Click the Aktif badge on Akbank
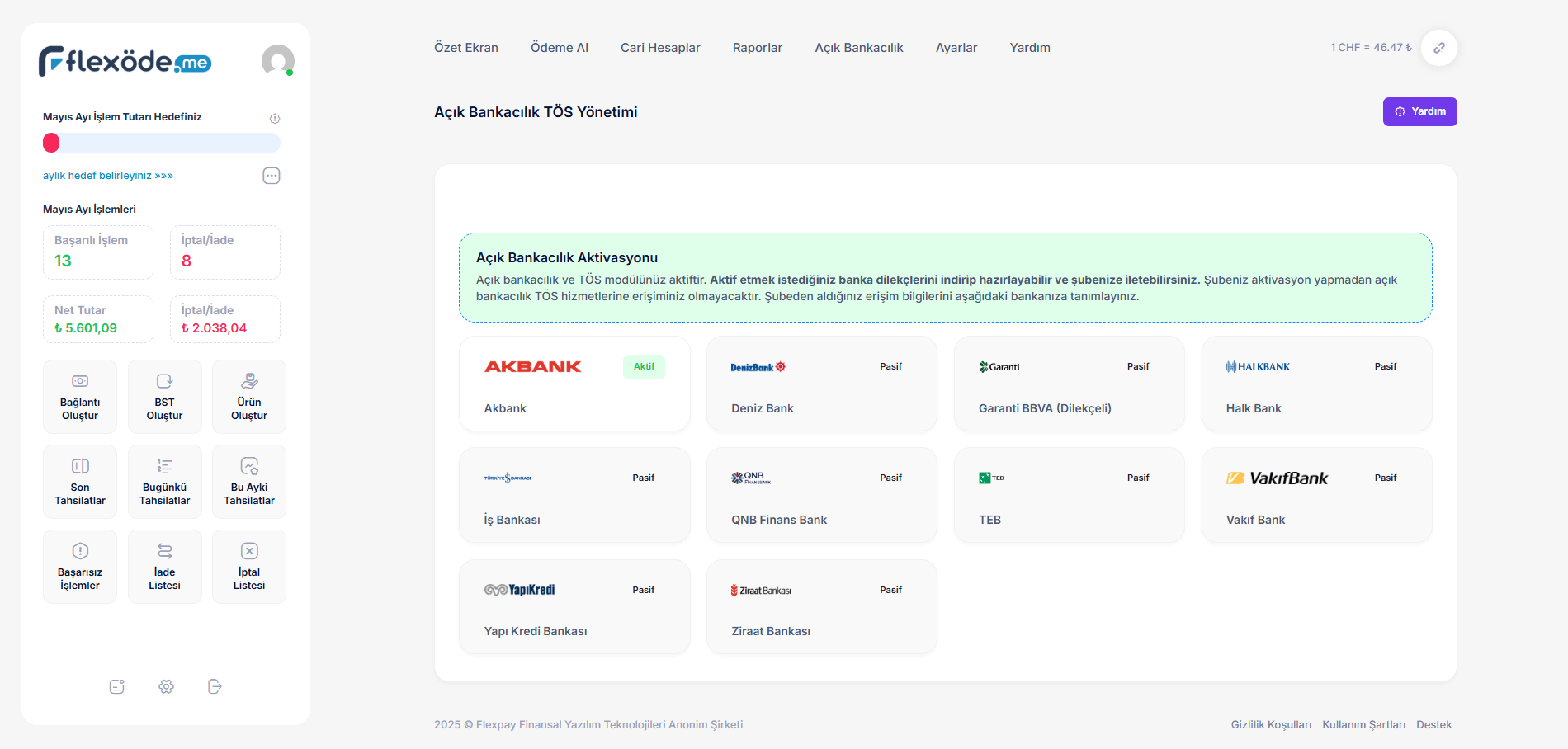The height and width of the screenshot is (749, 1568). 644,366
